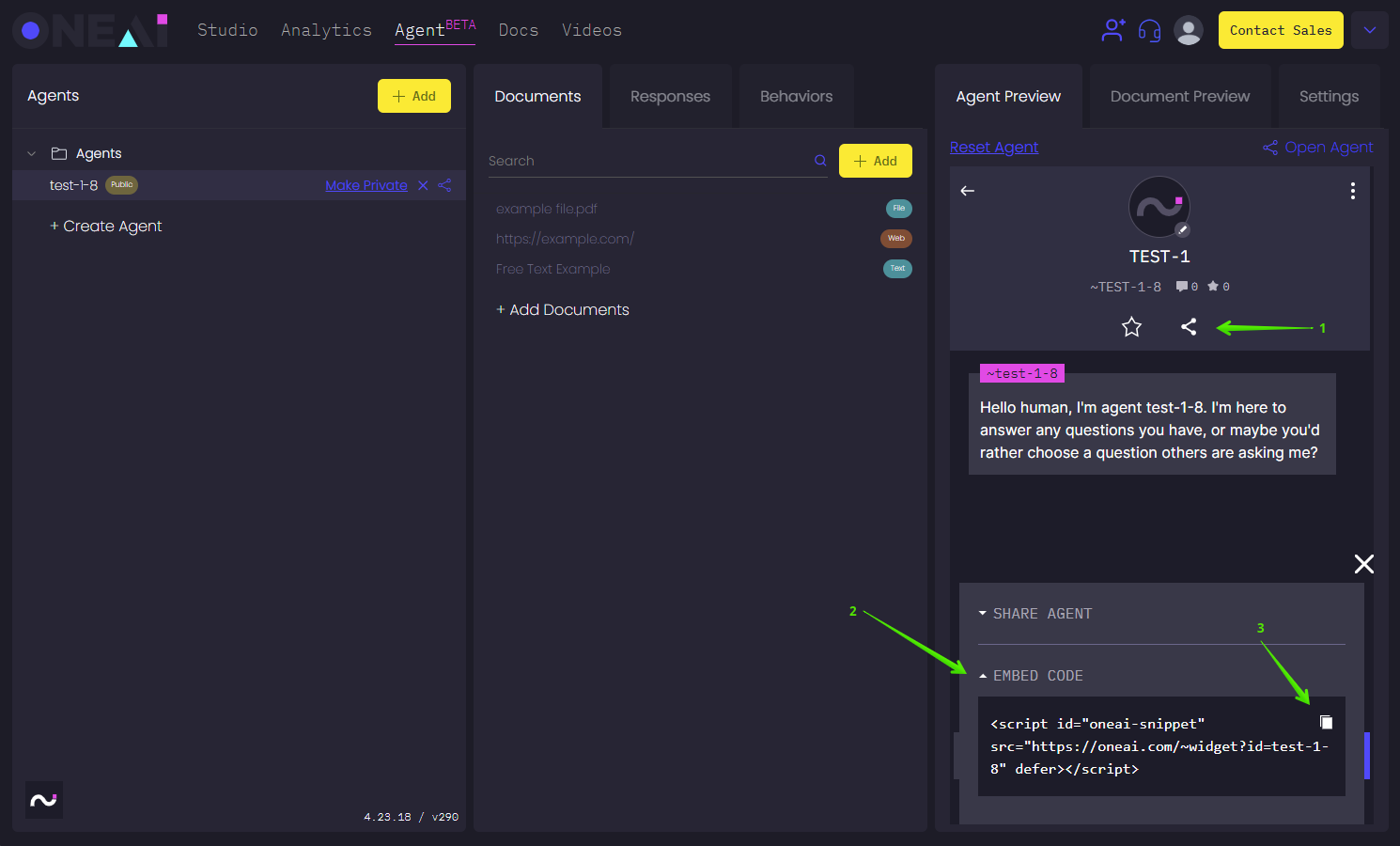Open the Docs menu item
This screenshot has height=846, width=1400.
[x=519, y=30]
